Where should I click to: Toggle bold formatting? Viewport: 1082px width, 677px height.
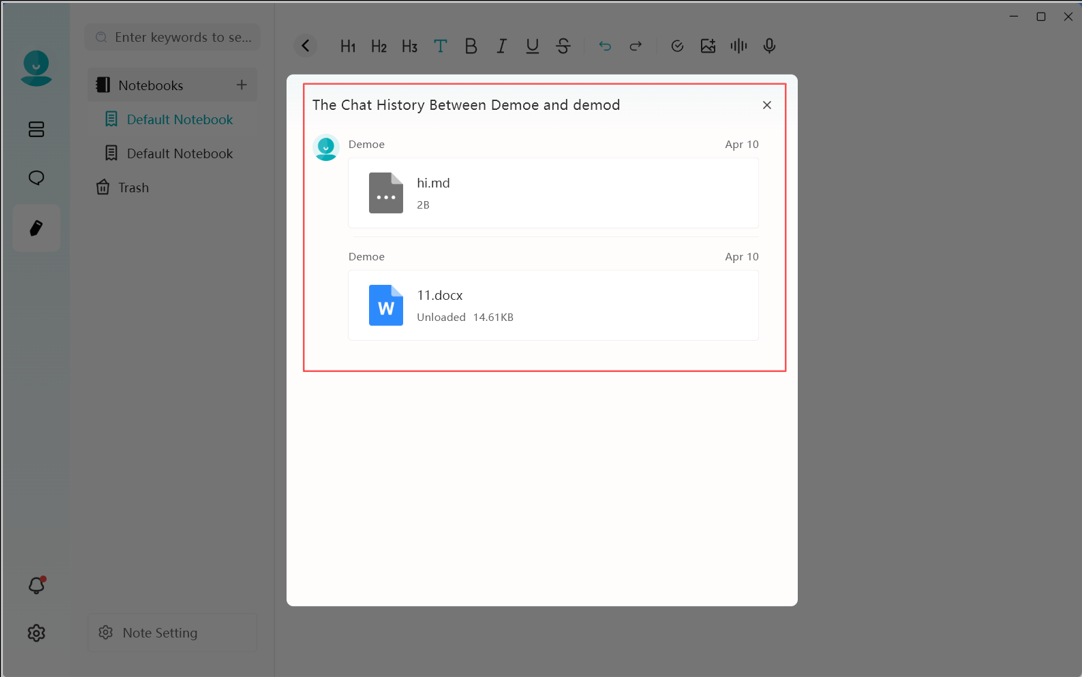click(x=471, y=46)
